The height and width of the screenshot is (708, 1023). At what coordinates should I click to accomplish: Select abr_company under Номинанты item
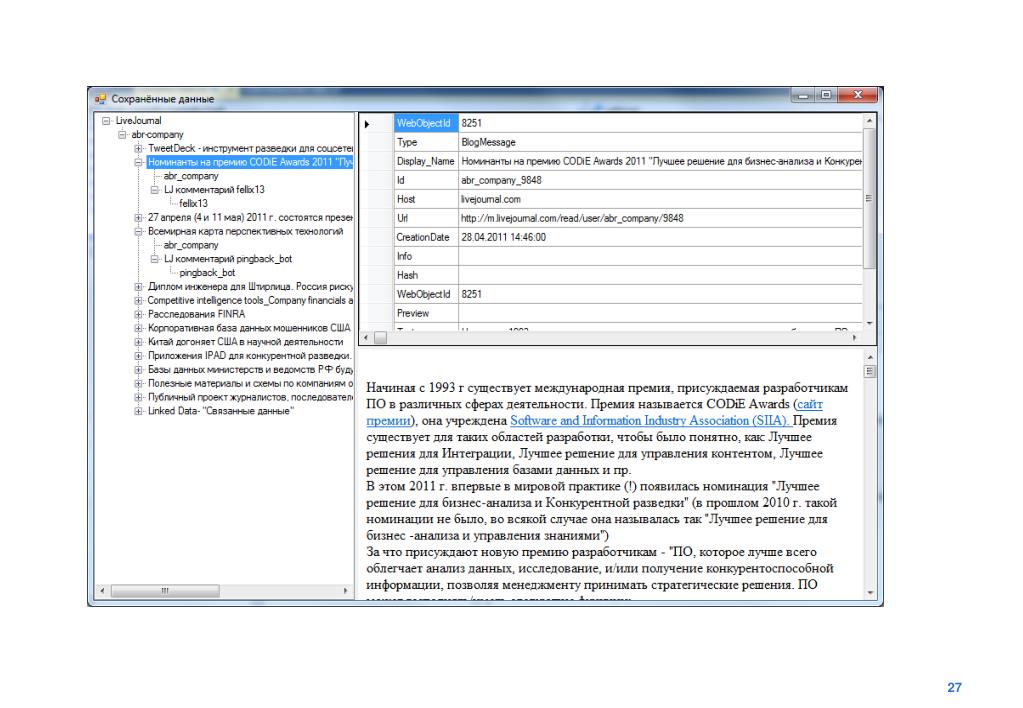pos(191,176)
